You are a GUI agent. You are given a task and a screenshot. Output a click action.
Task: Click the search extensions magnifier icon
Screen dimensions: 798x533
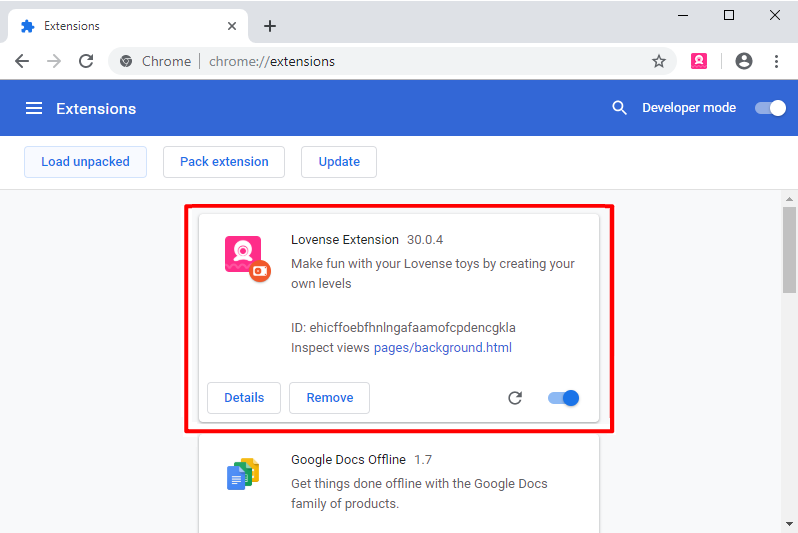click(620, 108)
